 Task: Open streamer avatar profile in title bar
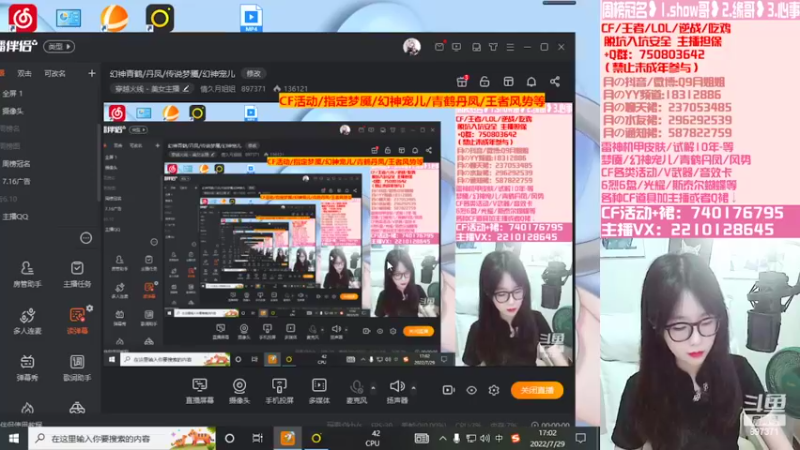point(412,46)
